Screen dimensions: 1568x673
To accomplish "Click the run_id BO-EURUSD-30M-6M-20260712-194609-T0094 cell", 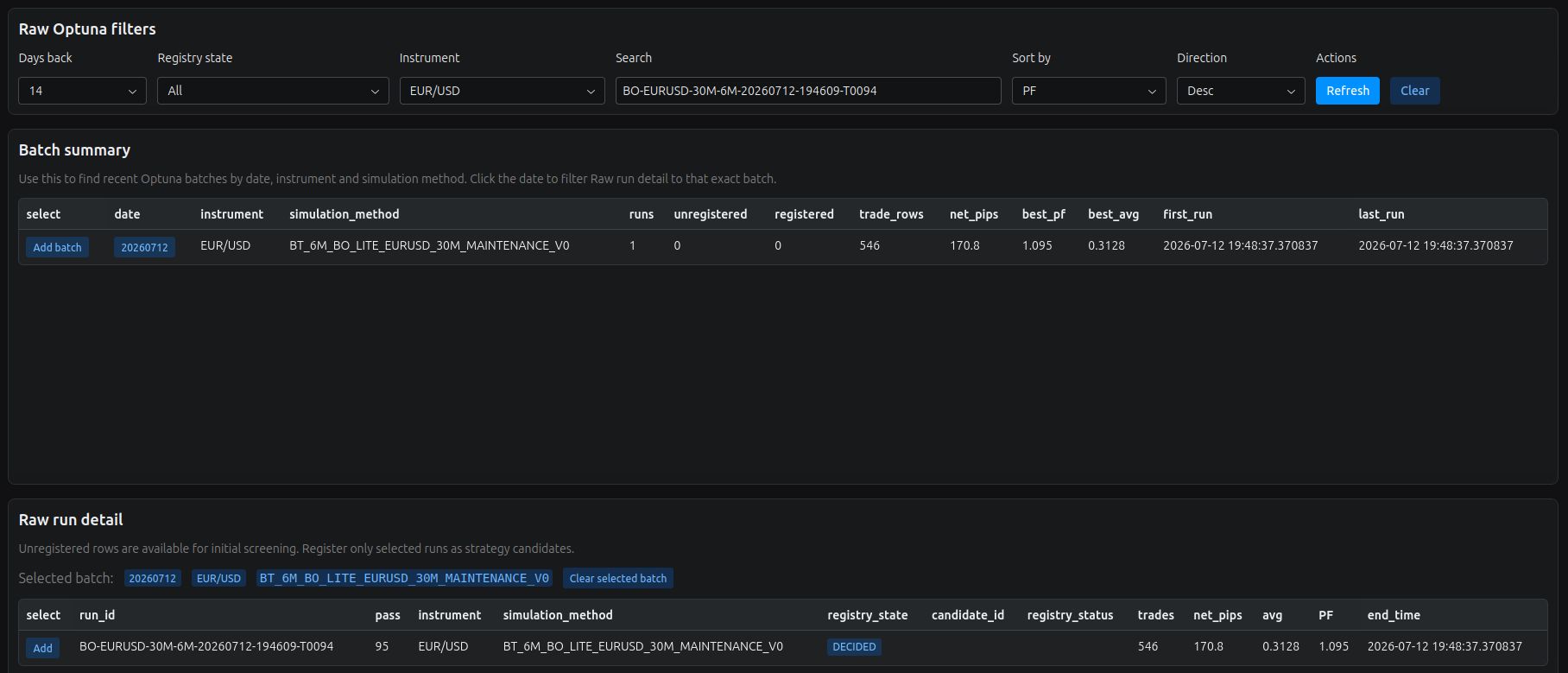I will click(206, 646).
